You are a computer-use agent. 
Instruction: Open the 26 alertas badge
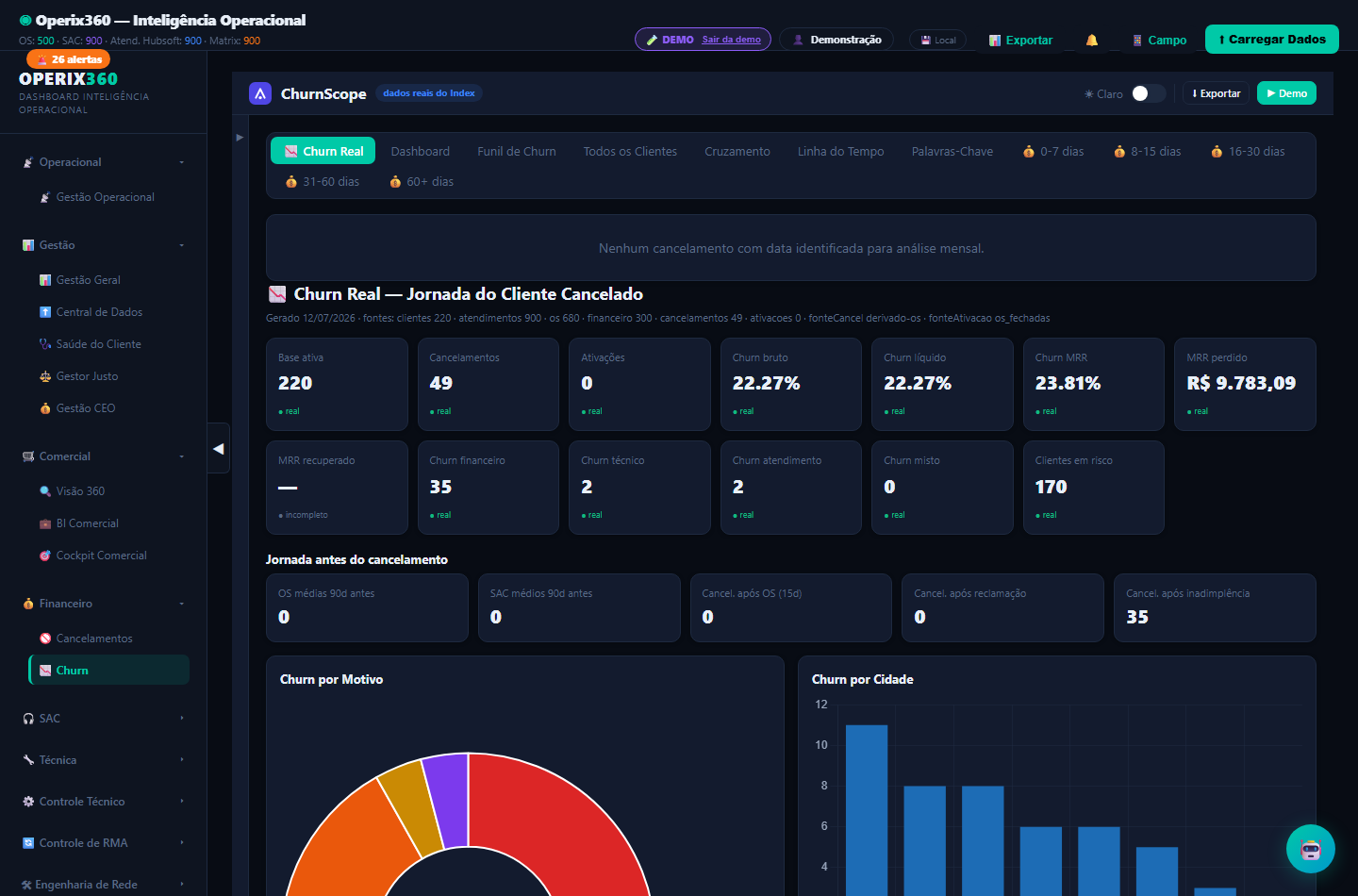[69, 59]
